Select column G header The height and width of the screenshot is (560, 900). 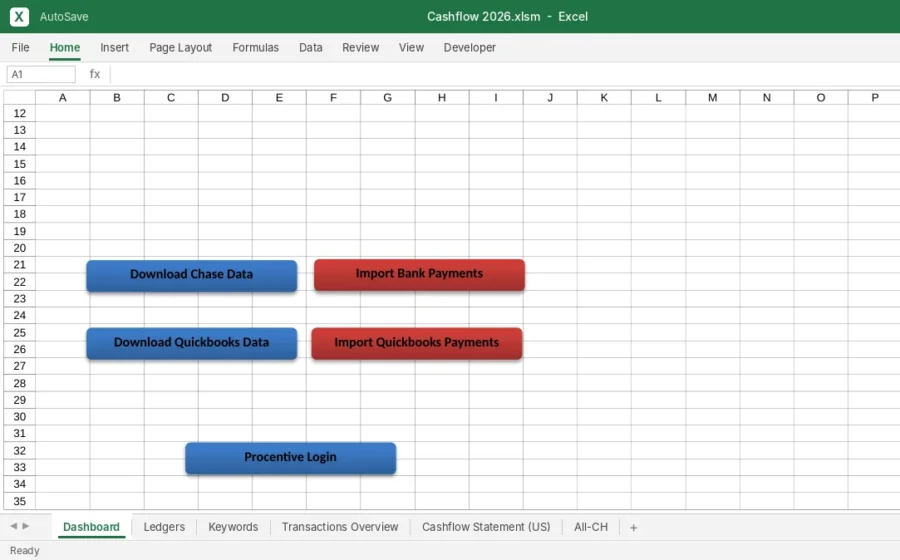[387, 98]
